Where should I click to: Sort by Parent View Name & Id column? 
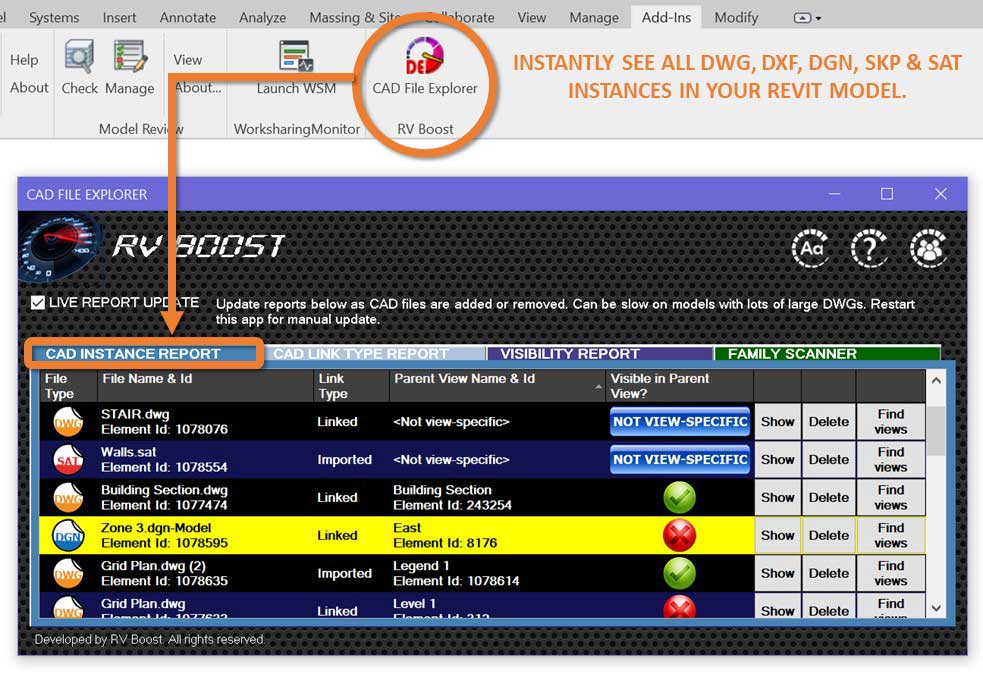497,386
